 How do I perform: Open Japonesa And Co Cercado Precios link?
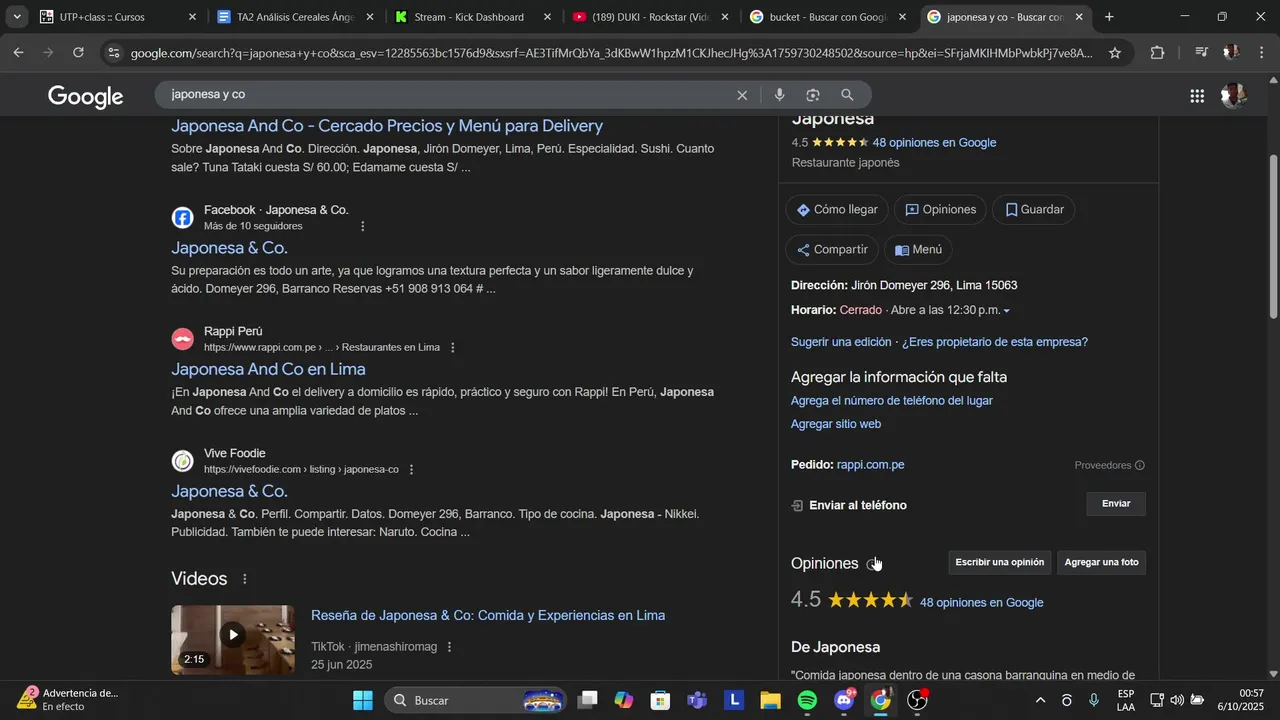click(x=387, y=126)
